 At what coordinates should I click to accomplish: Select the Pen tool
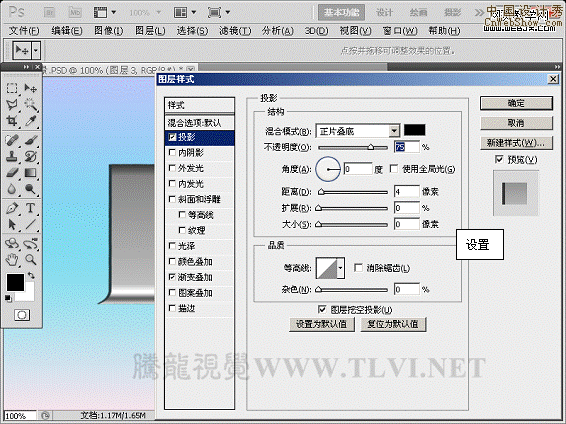coord(12,208)
